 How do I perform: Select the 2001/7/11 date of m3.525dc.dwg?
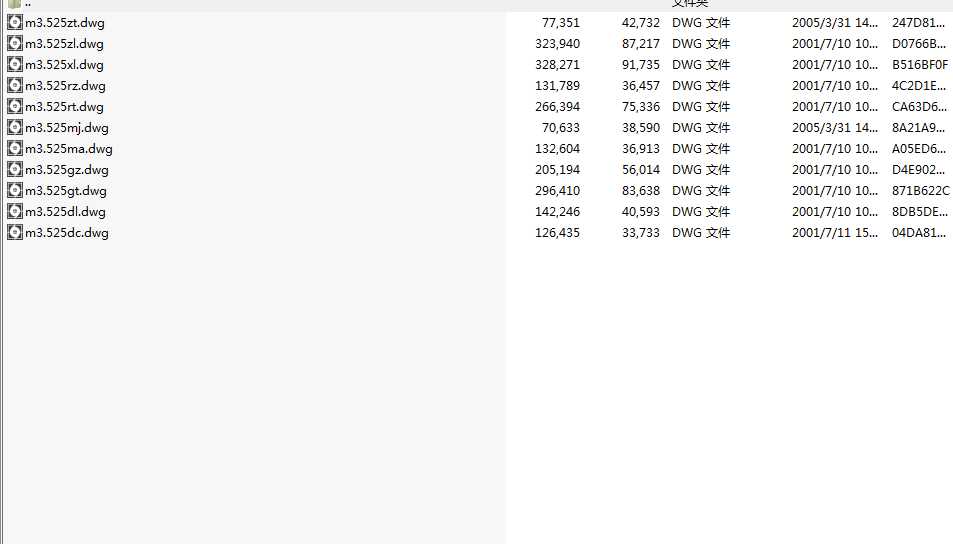pyautogui.click(x=835, y=233)
